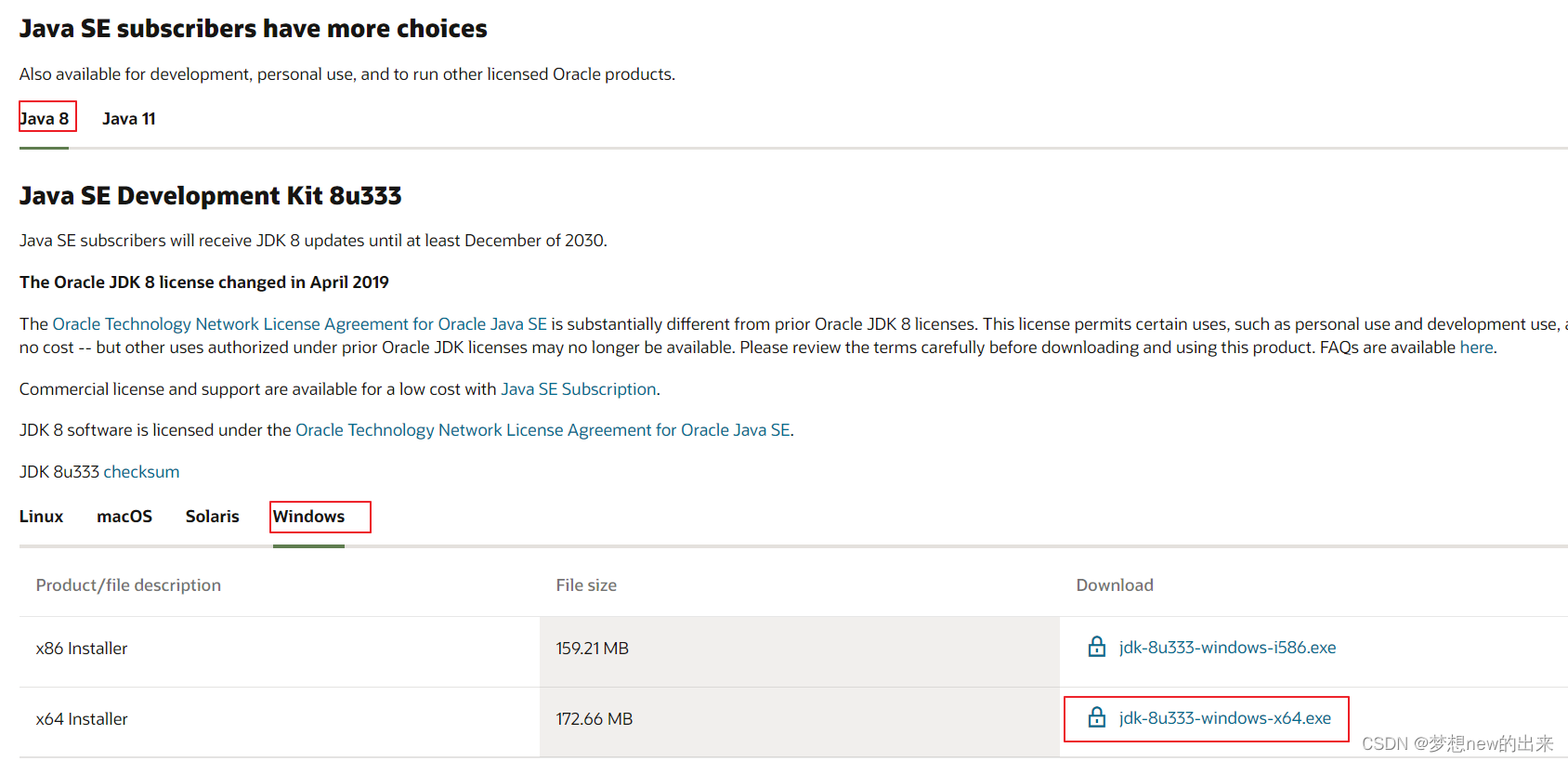Open the JDK 8u333 checksum link
This screenshot has height=761, width=1568.
141,472
